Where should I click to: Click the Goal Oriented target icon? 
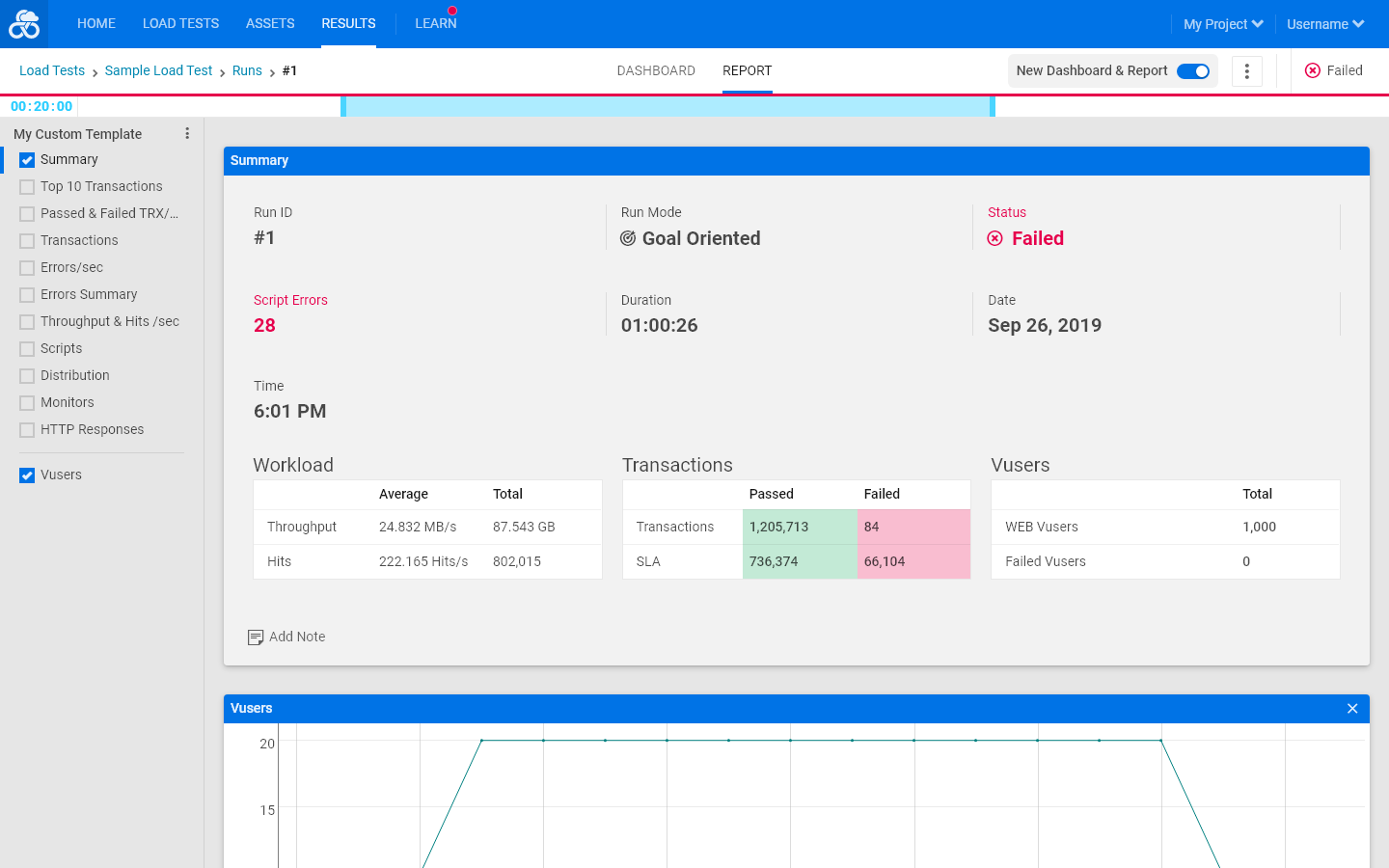click(x=628, y=238)
